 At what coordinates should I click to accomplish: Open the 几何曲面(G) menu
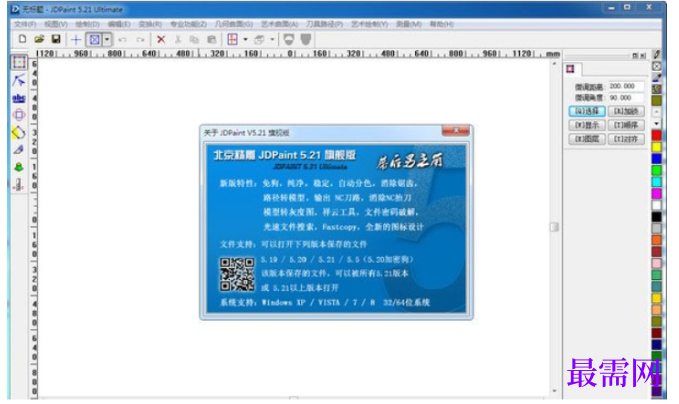coord(234,24)
